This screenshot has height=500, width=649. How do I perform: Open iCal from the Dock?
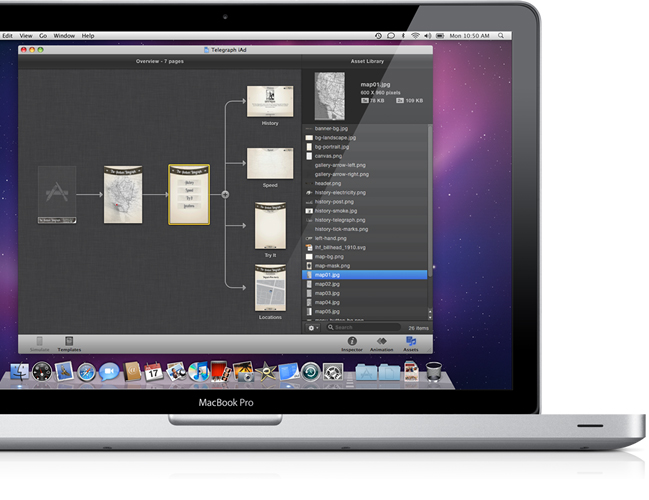[x=154, y=371]
